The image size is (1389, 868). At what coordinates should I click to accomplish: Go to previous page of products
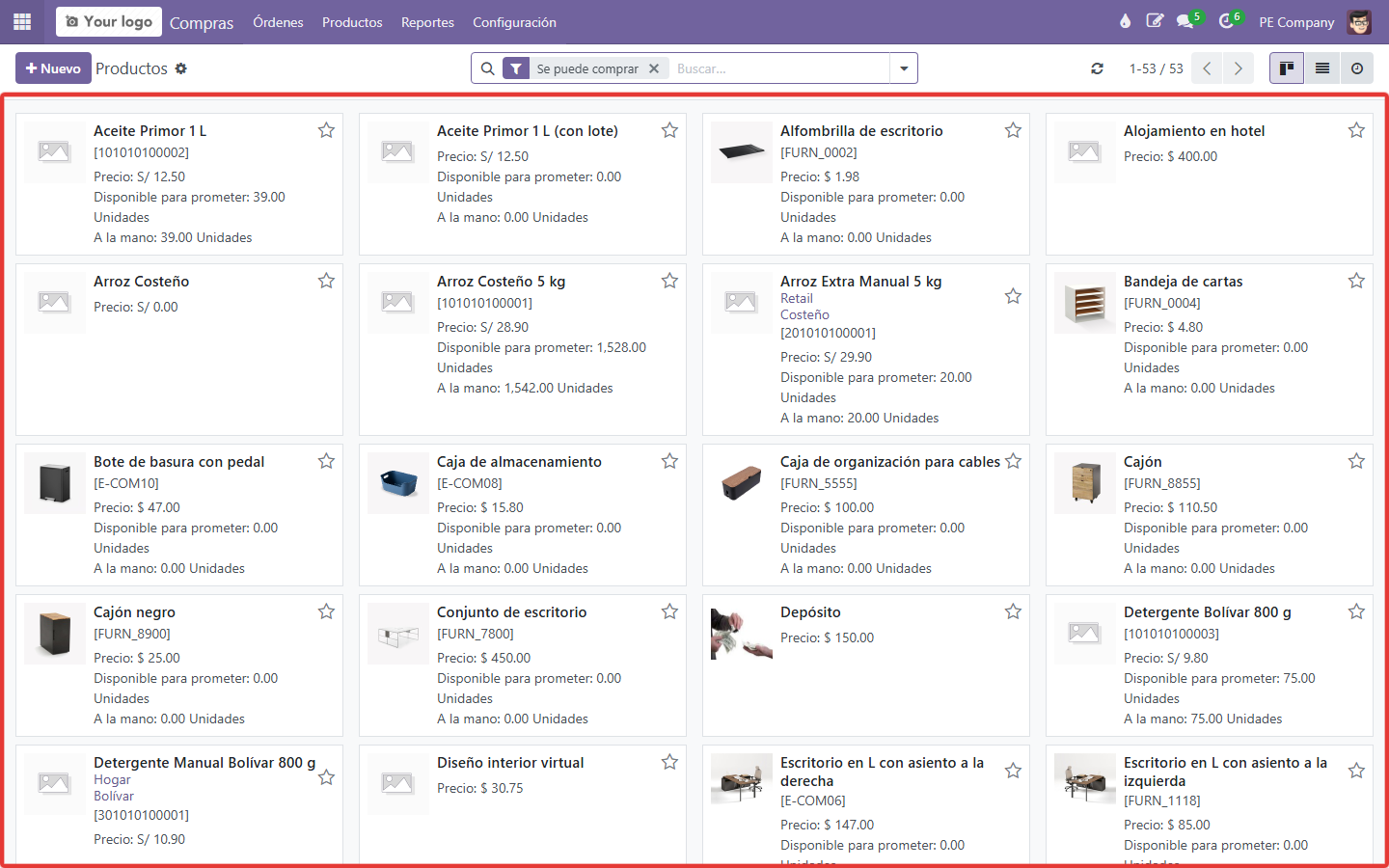pos(1207,68)
